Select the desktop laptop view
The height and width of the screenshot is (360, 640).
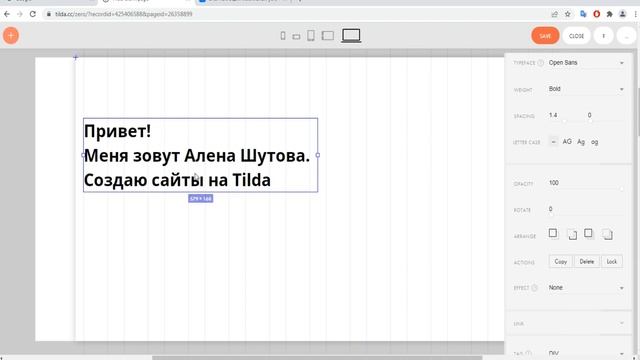point(351,36)
